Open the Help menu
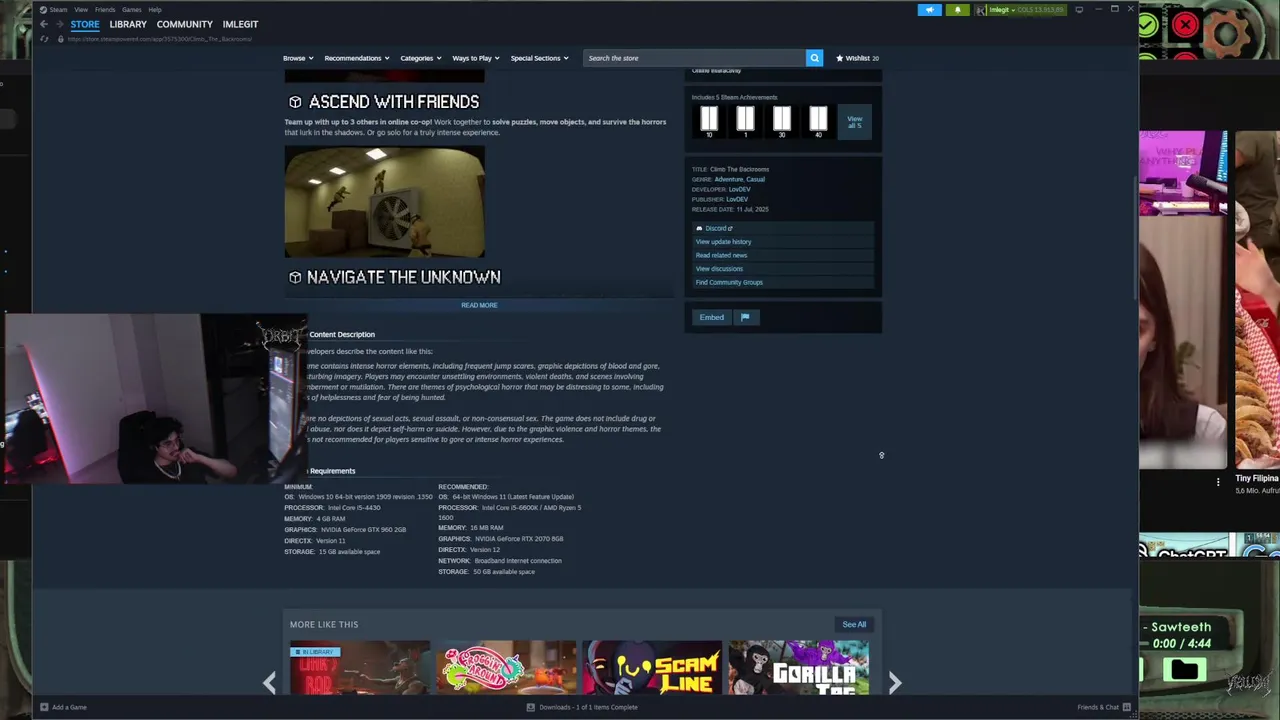1280x720 pixels. coord(155,10)
